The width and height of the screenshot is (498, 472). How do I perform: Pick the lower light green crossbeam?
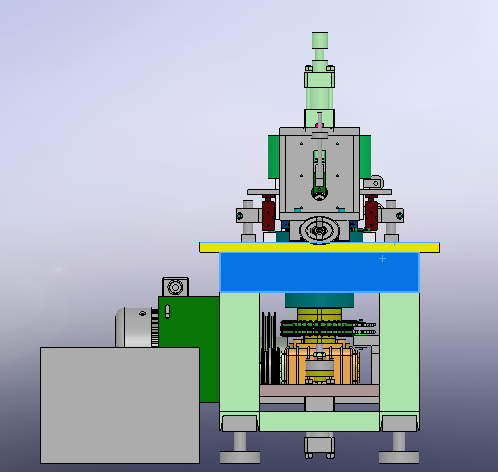pos(319,421)
